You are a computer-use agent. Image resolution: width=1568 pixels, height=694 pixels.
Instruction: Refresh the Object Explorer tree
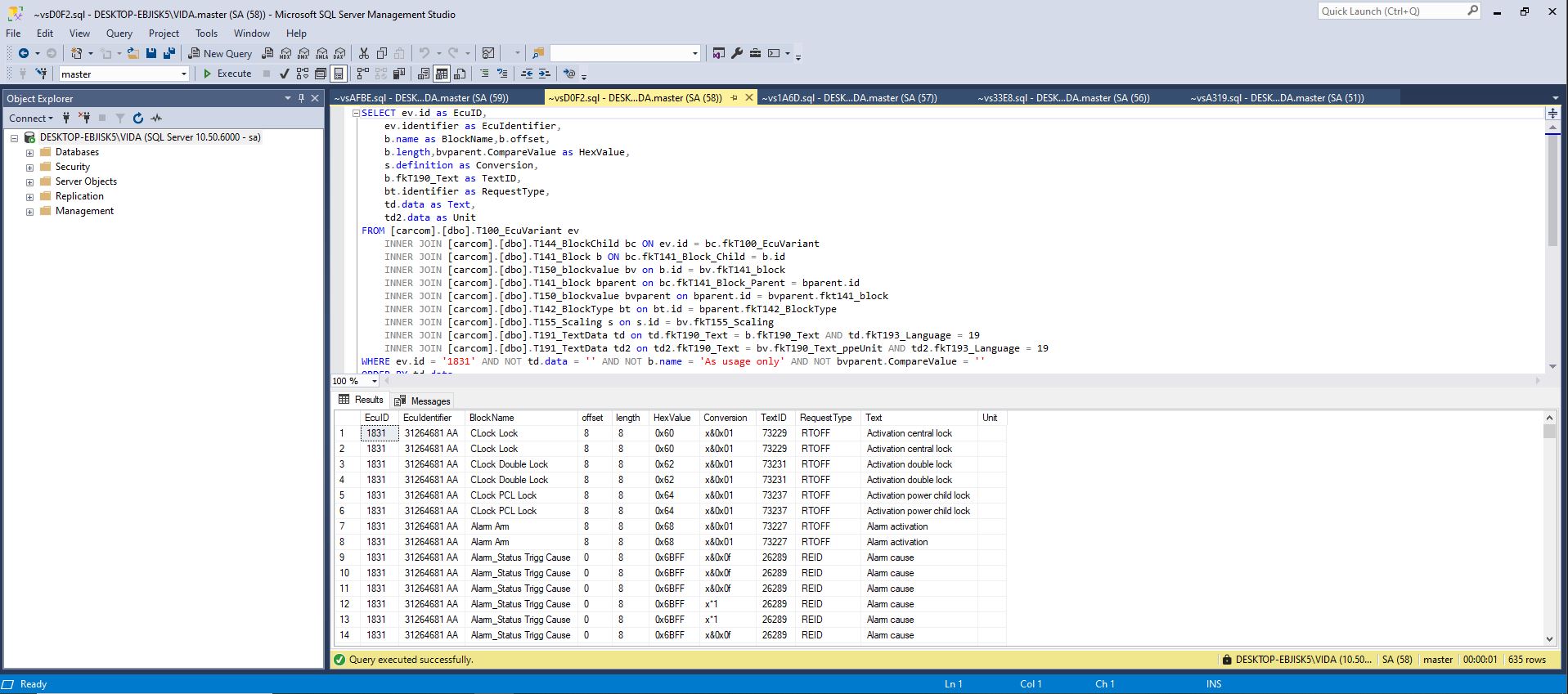138,118
